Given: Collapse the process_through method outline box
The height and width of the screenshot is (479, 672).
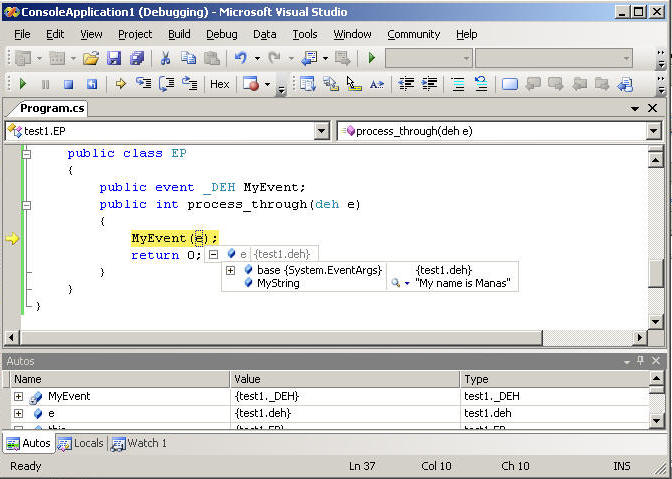Looking at the screenshot, I should (27, 205).
